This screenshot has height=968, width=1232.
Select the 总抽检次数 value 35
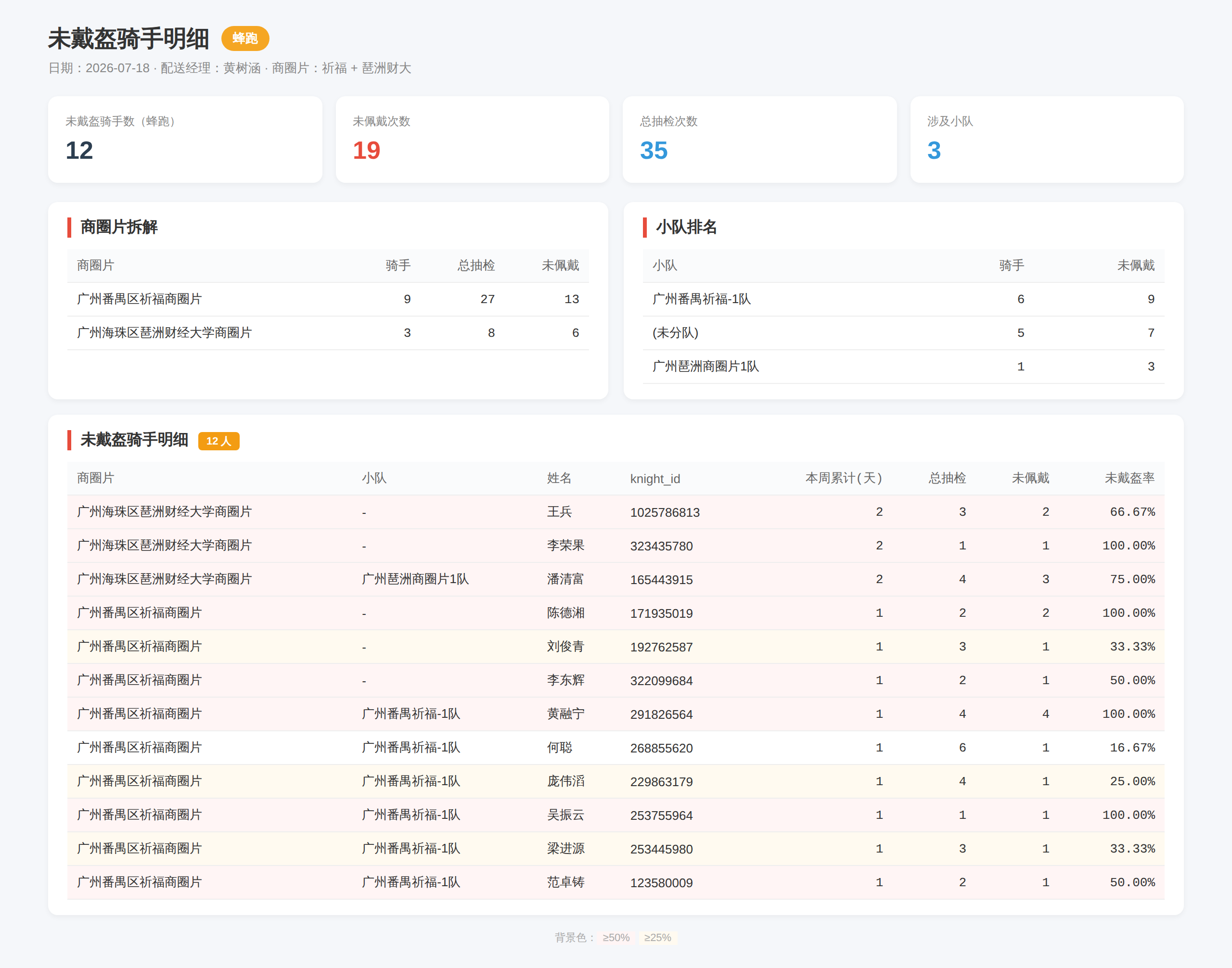(x=654, y=150)
